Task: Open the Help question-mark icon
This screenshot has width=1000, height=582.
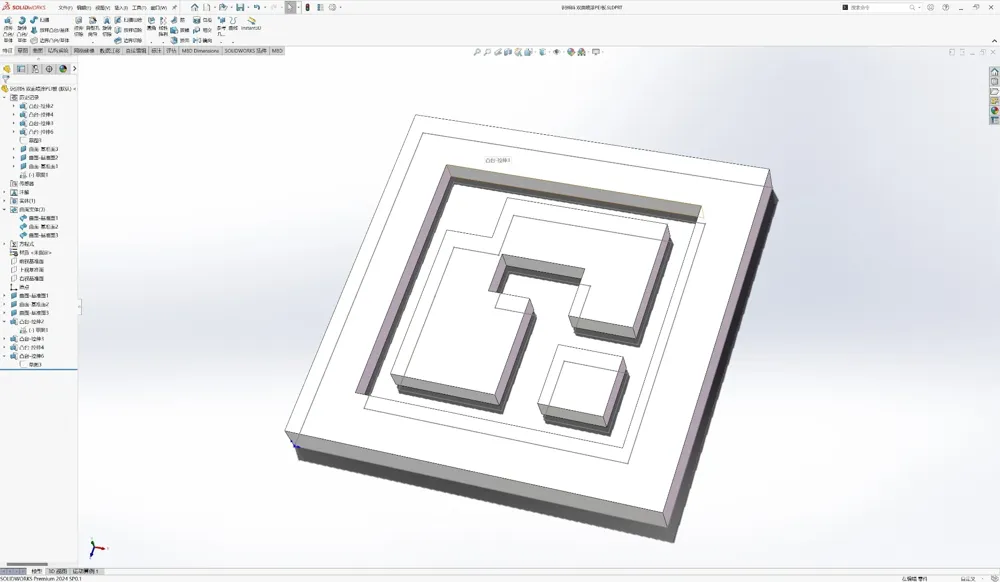Action: tap(946, 8)
